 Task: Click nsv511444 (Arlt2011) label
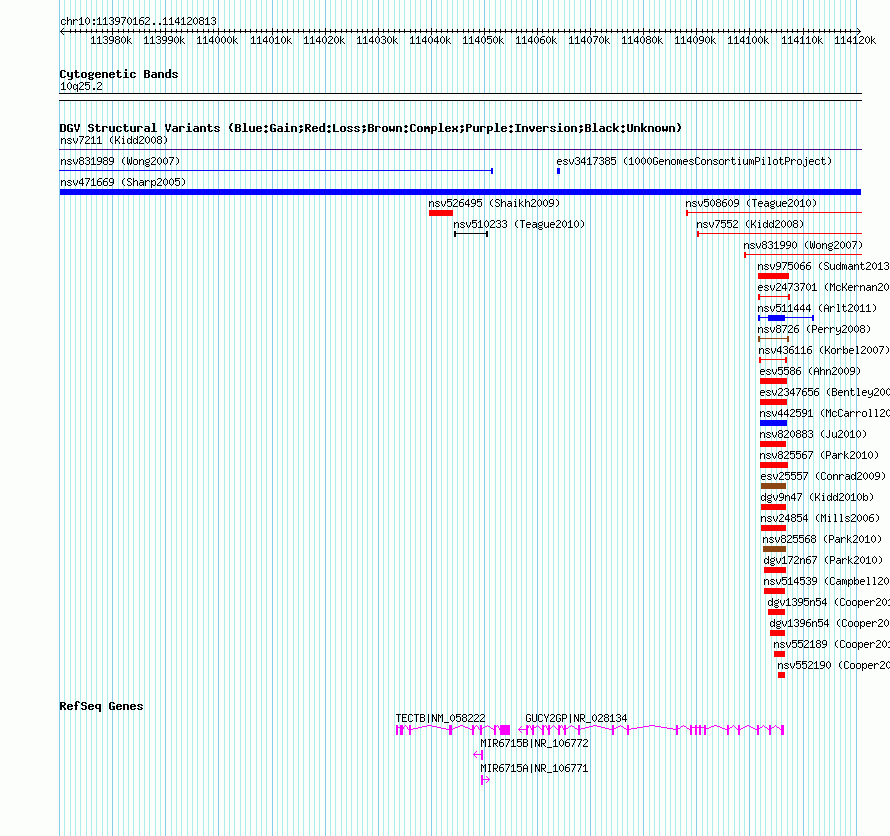(x=817, y=308)
